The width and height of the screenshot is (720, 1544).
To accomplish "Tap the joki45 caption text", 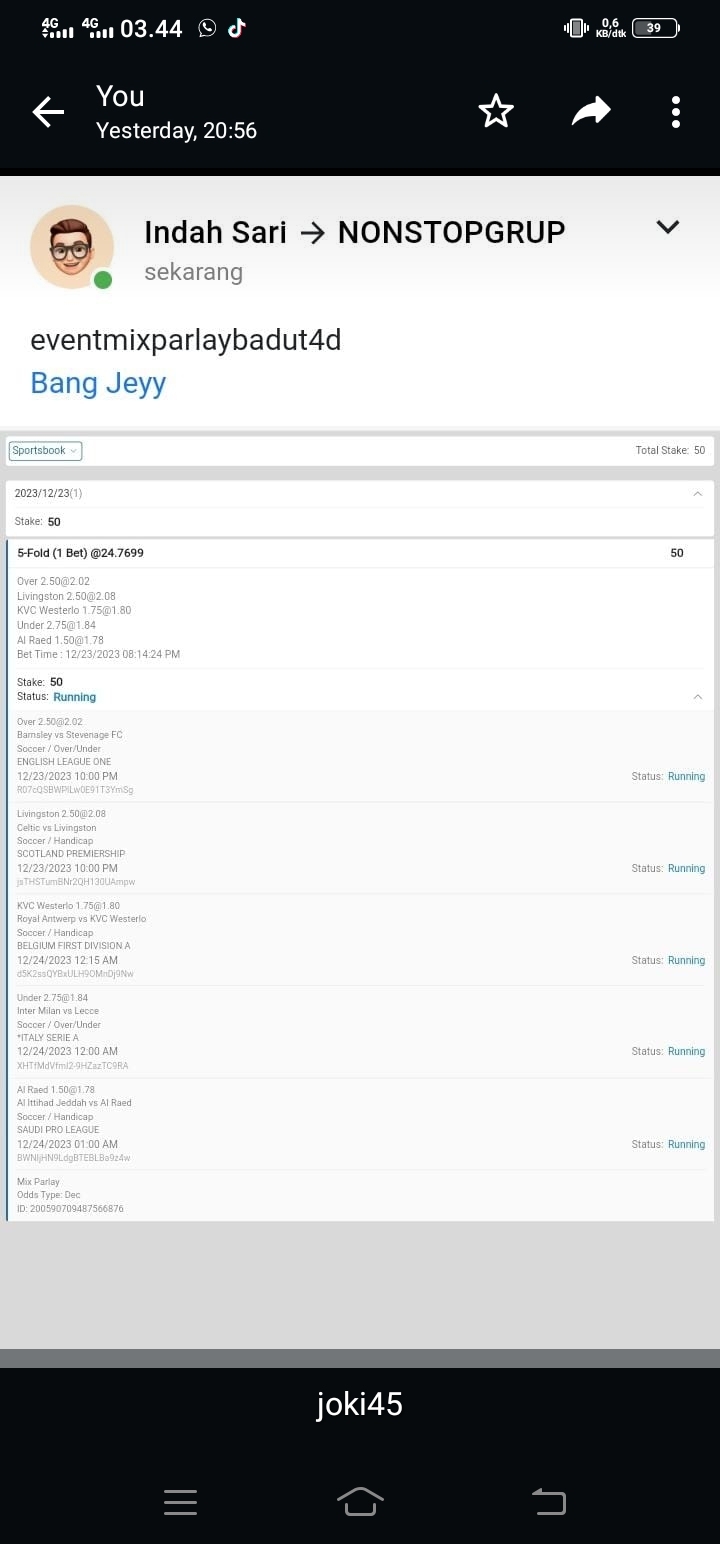I will pyautogui.click(x=359, y=1405).
